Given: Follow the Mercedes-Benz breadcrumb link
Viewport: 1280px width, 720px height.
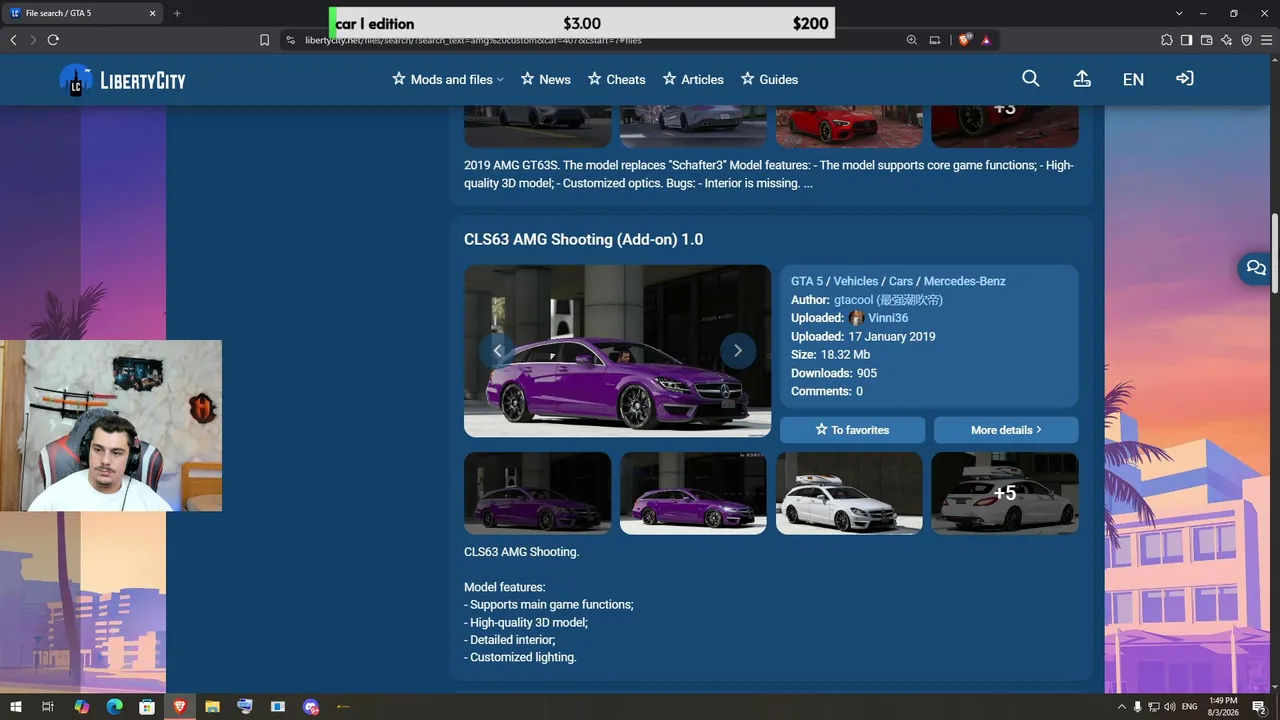Looking at the screenshot, I should coord(965,281).
